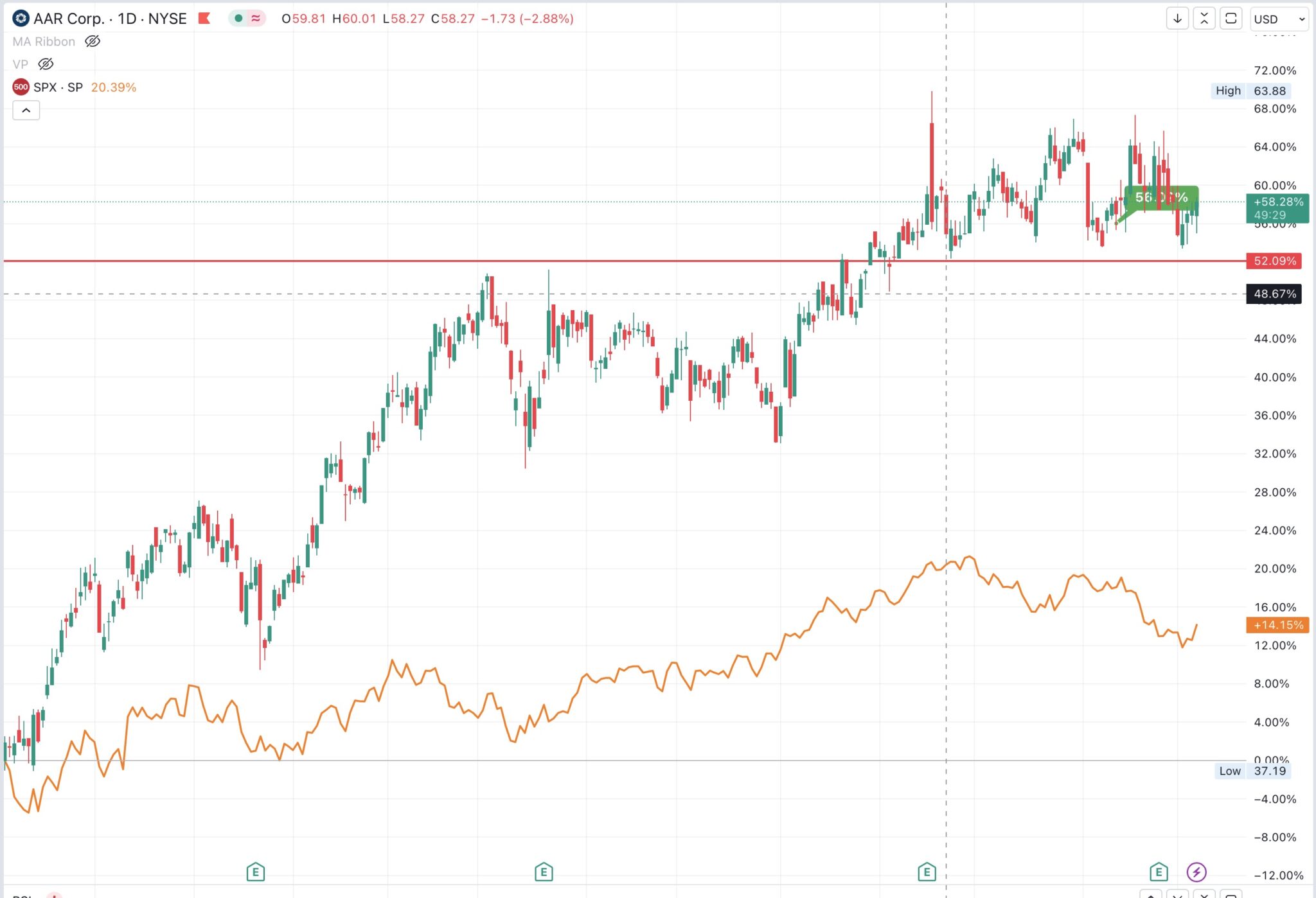Image resolution: width=1316 pixels, height=898 pixels.
Task: Click the fullscreen pane square icon
Action: pos(1231,19)
